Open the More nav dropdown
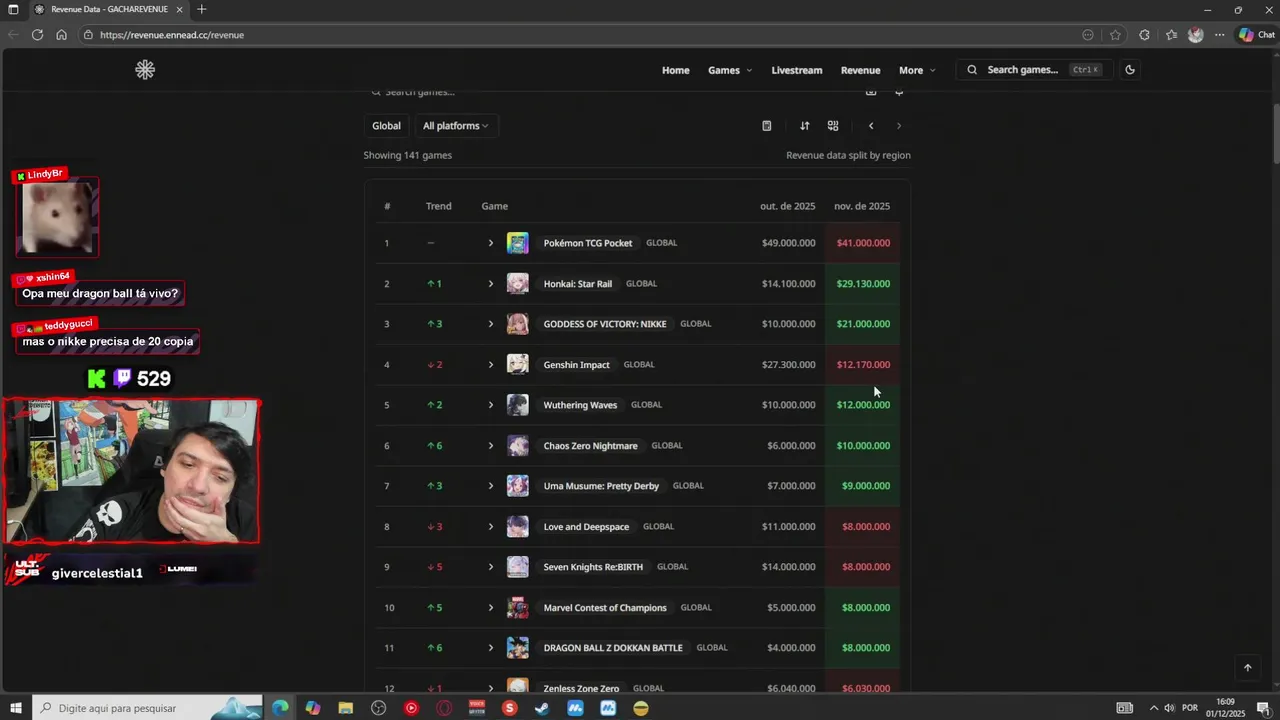 [x=917, y=70]
